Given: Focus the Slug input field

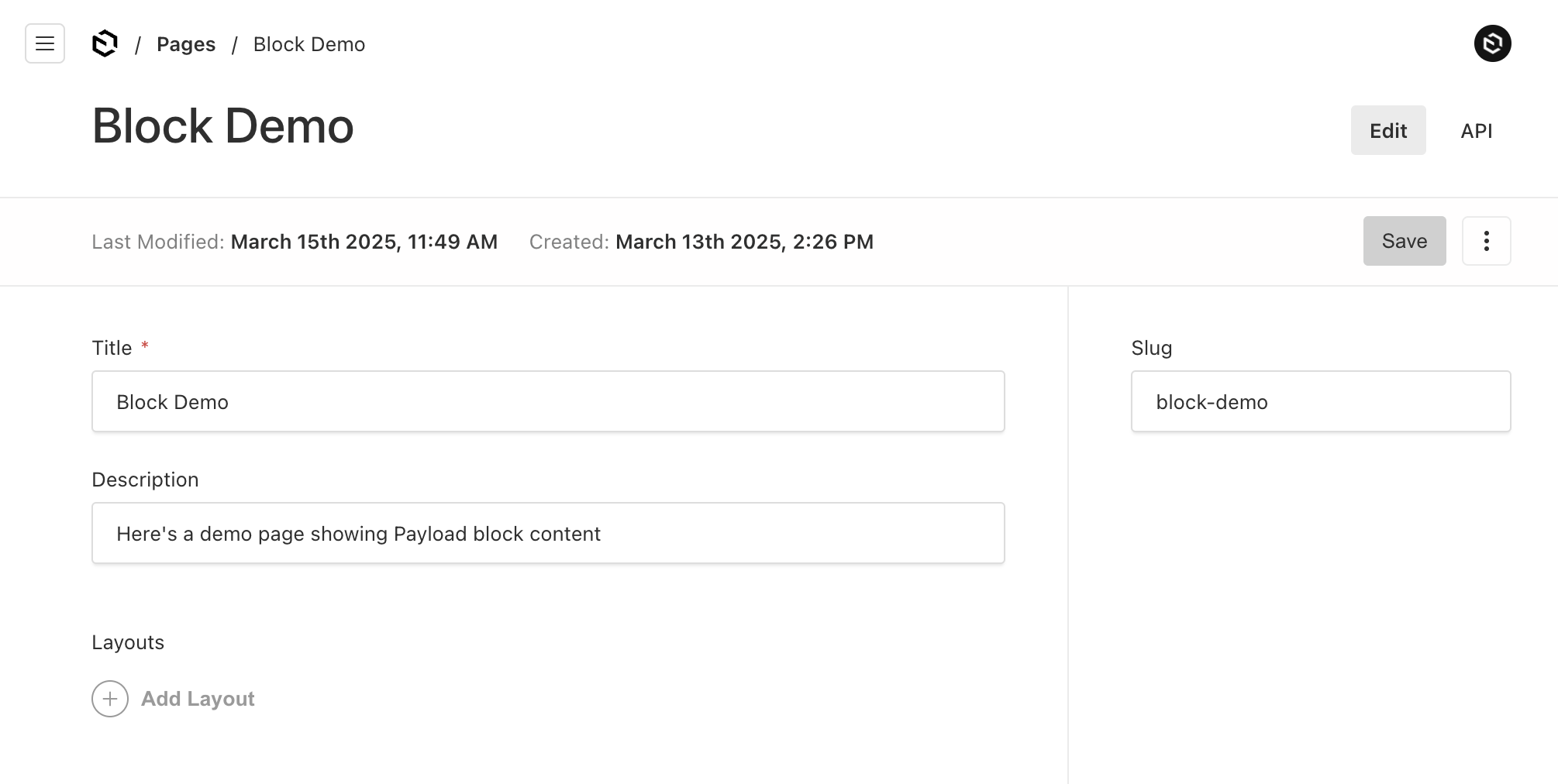Looking at the screenshot, I should (x=1321, y=401).
